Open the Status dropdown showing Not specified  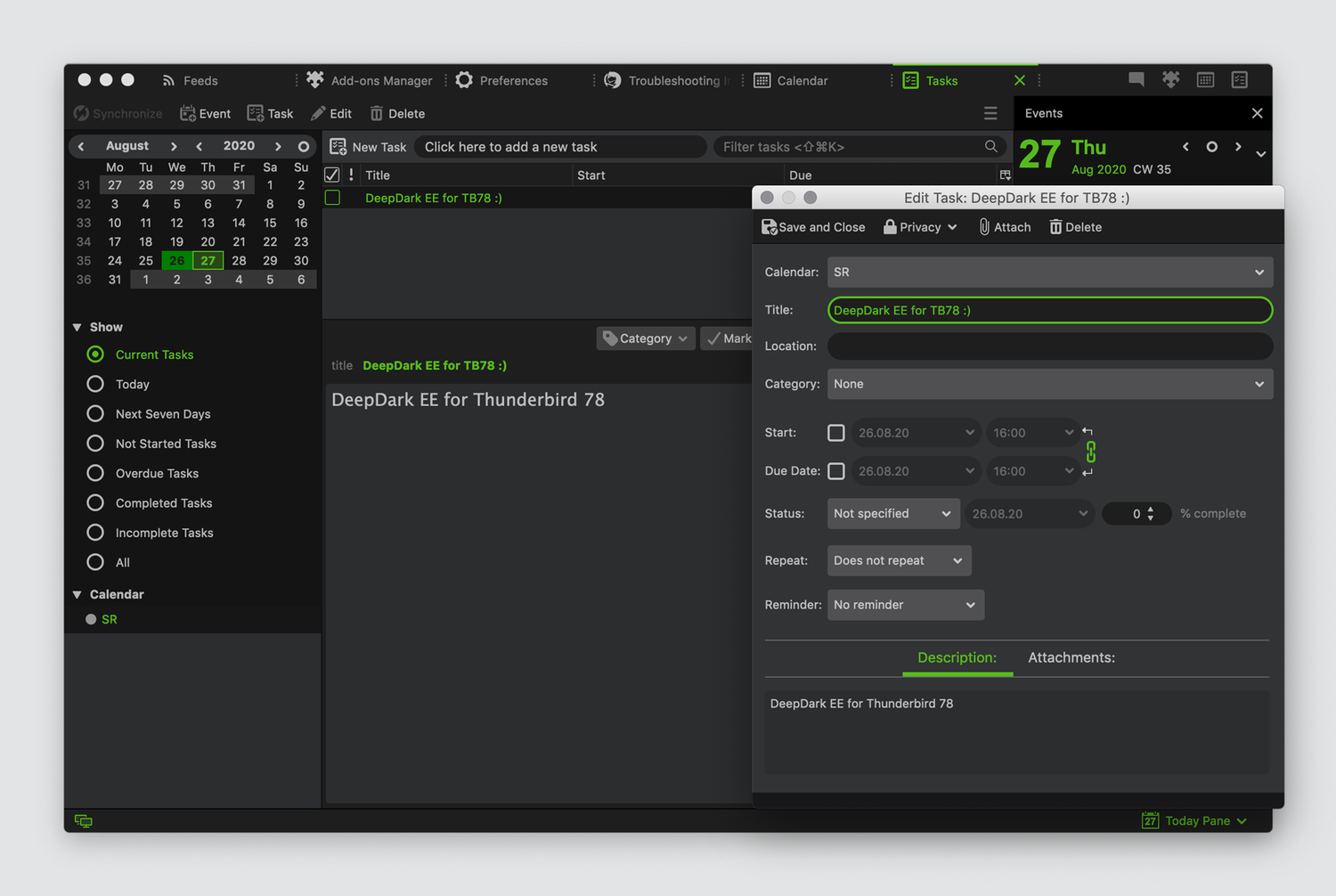(x=893, y=514)
